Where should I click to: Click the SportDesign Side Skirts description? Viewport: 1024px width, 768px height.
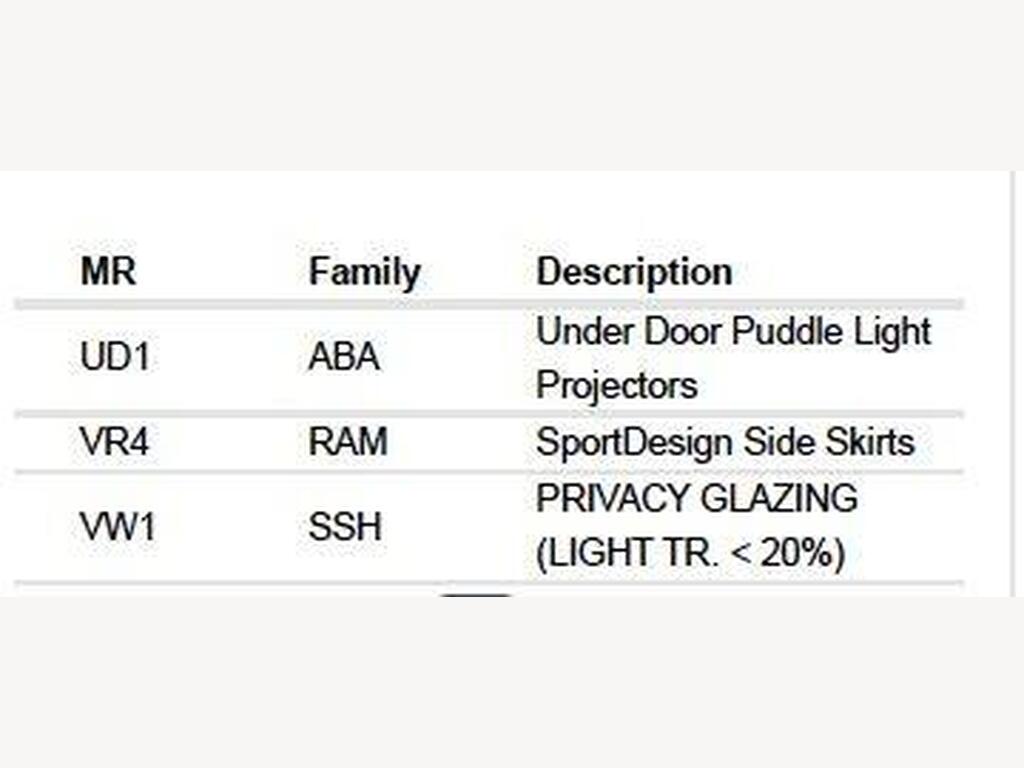tap(725, 442)
